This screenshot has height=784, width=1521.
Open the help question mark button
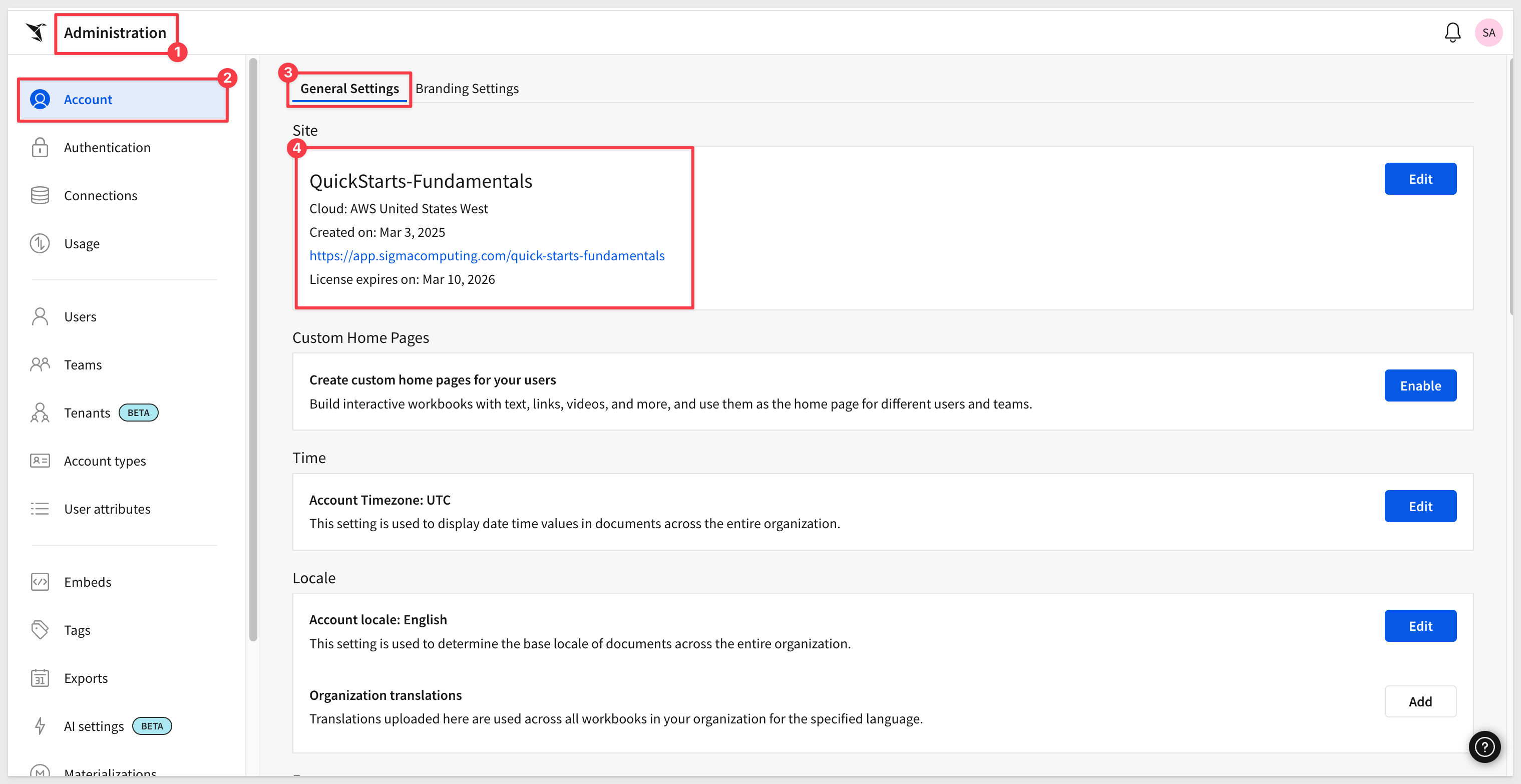tap(1484, 747)
